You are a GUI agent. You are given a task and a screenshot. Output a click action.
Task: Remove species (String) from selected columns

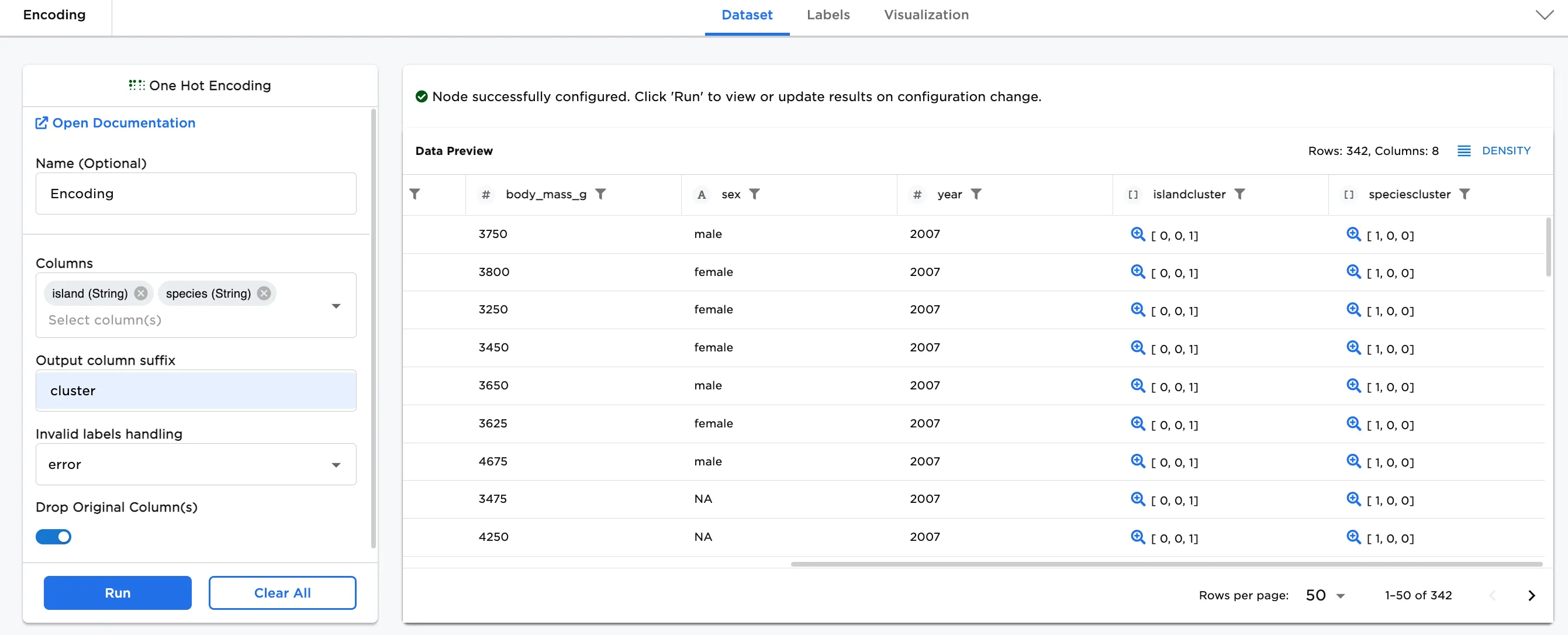pyautogui.click(x=264, y=294)
